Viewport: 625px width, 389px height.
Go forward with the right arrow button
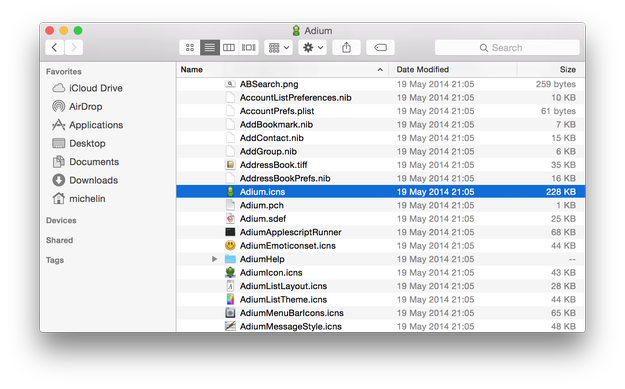pyautogui.click(x=74, y=48)
